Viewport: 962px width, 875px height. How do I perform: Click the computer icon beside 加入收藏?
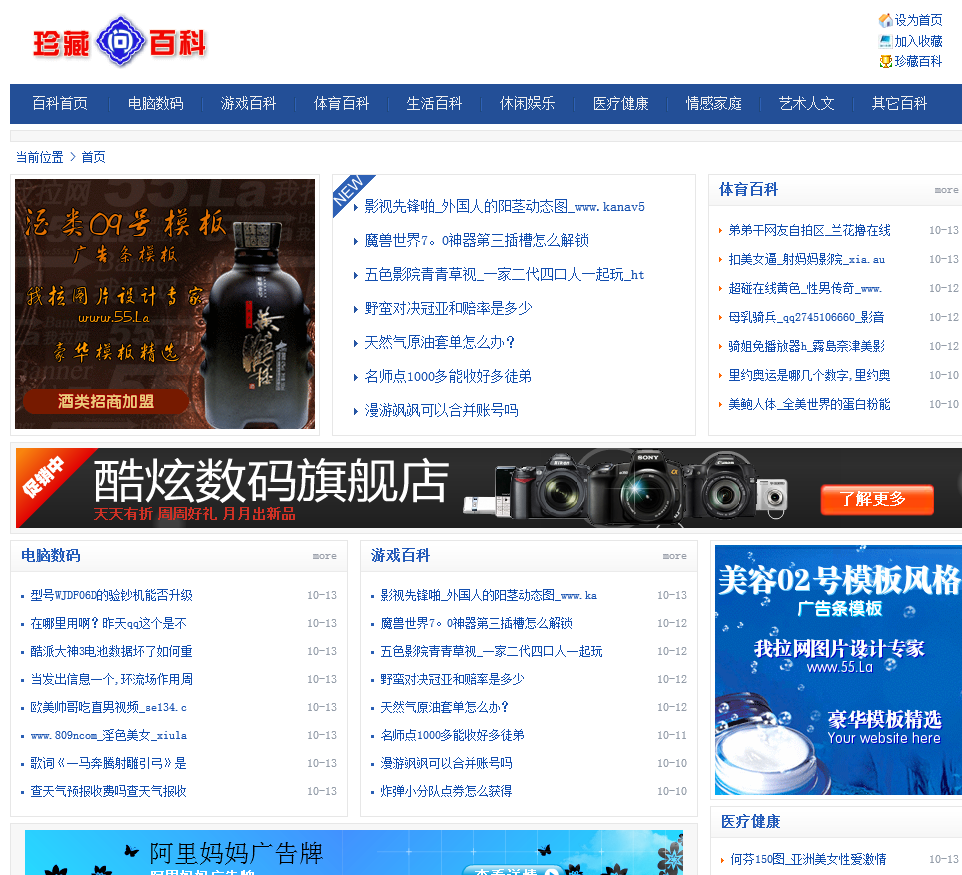click(885, 41)
